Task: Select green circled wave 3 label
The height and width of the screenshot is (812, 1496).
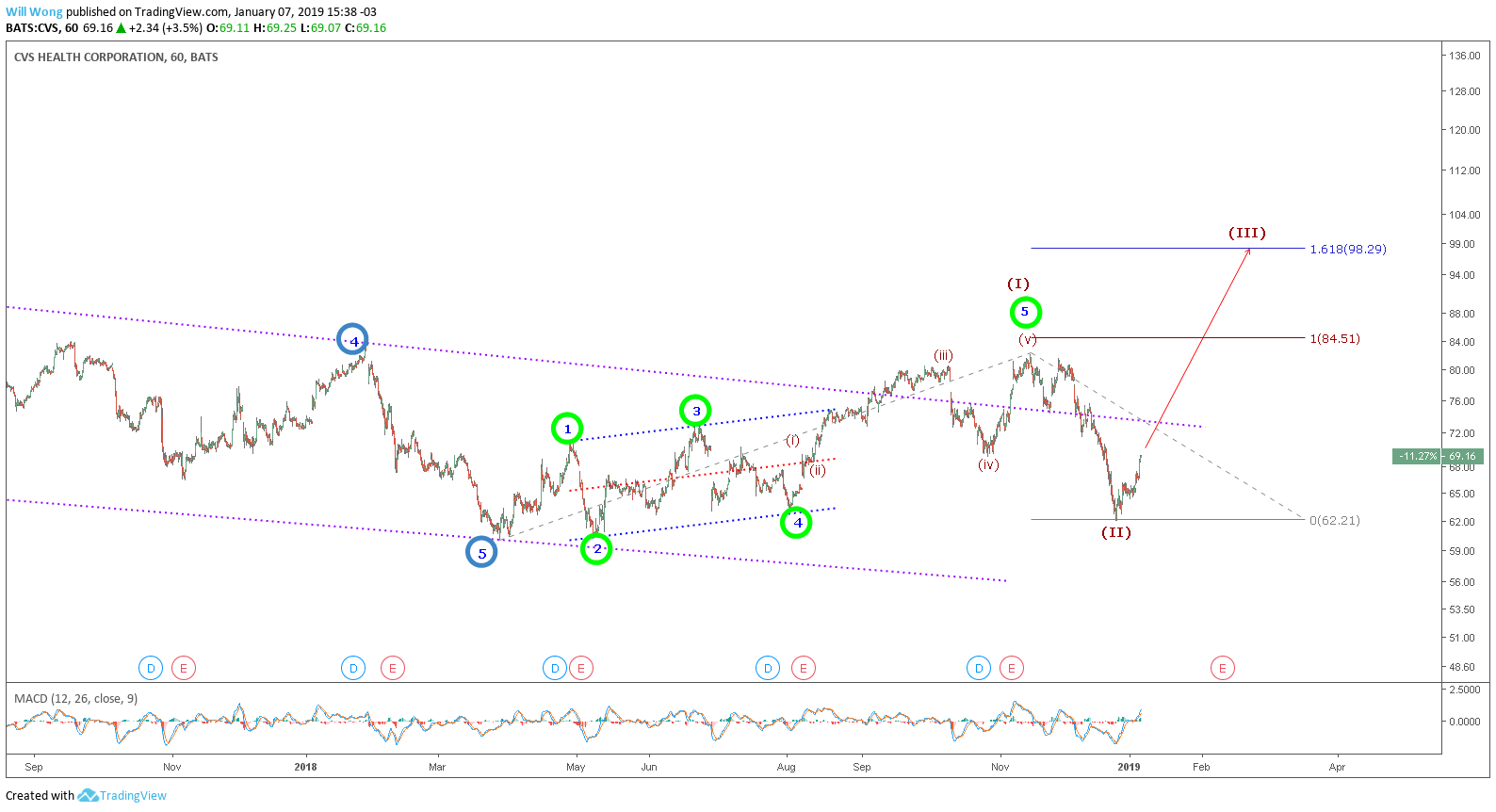Action: point(695,411)
